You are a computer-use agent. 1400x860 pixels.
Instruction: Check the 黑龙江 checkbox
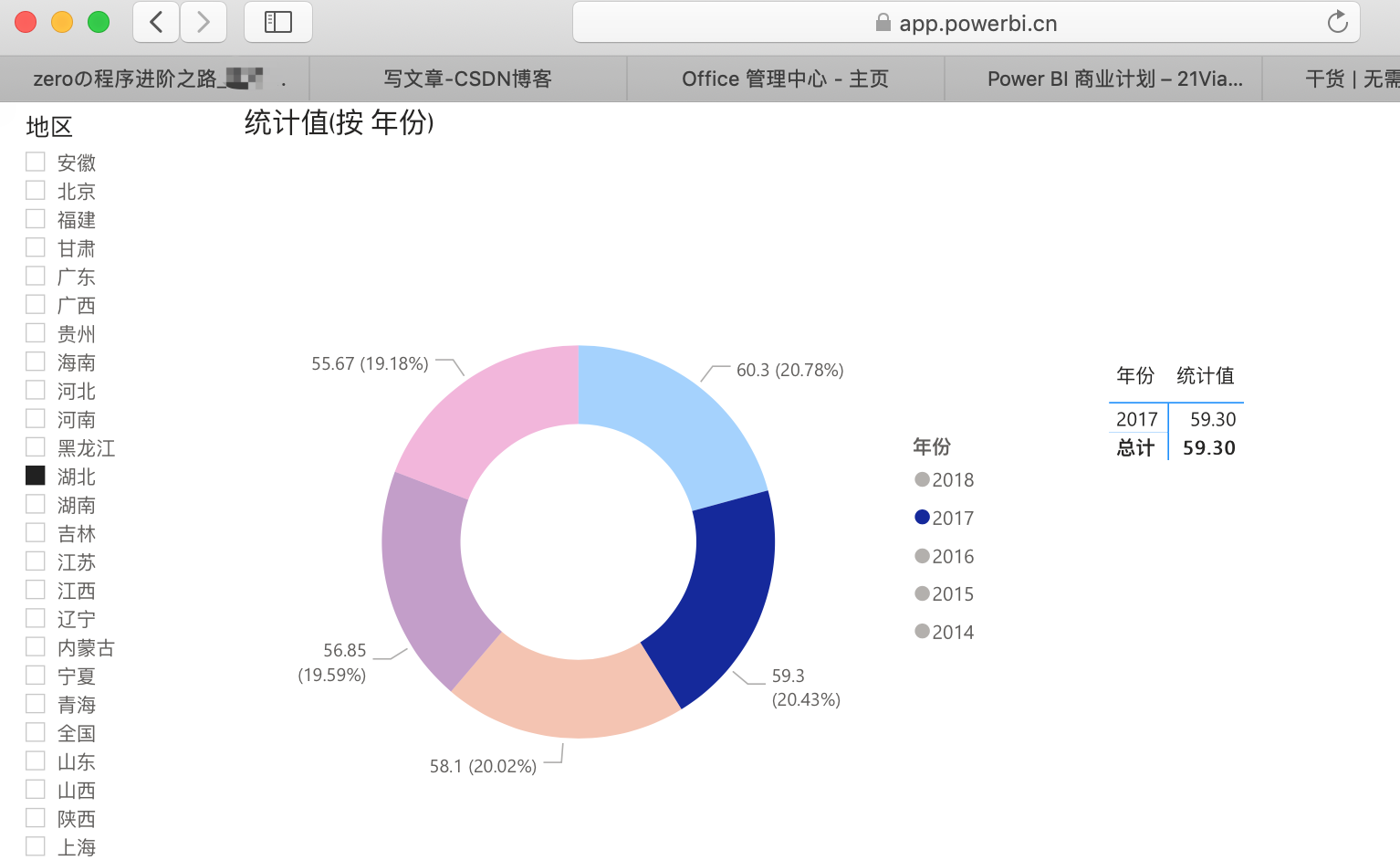pos(36,446)
